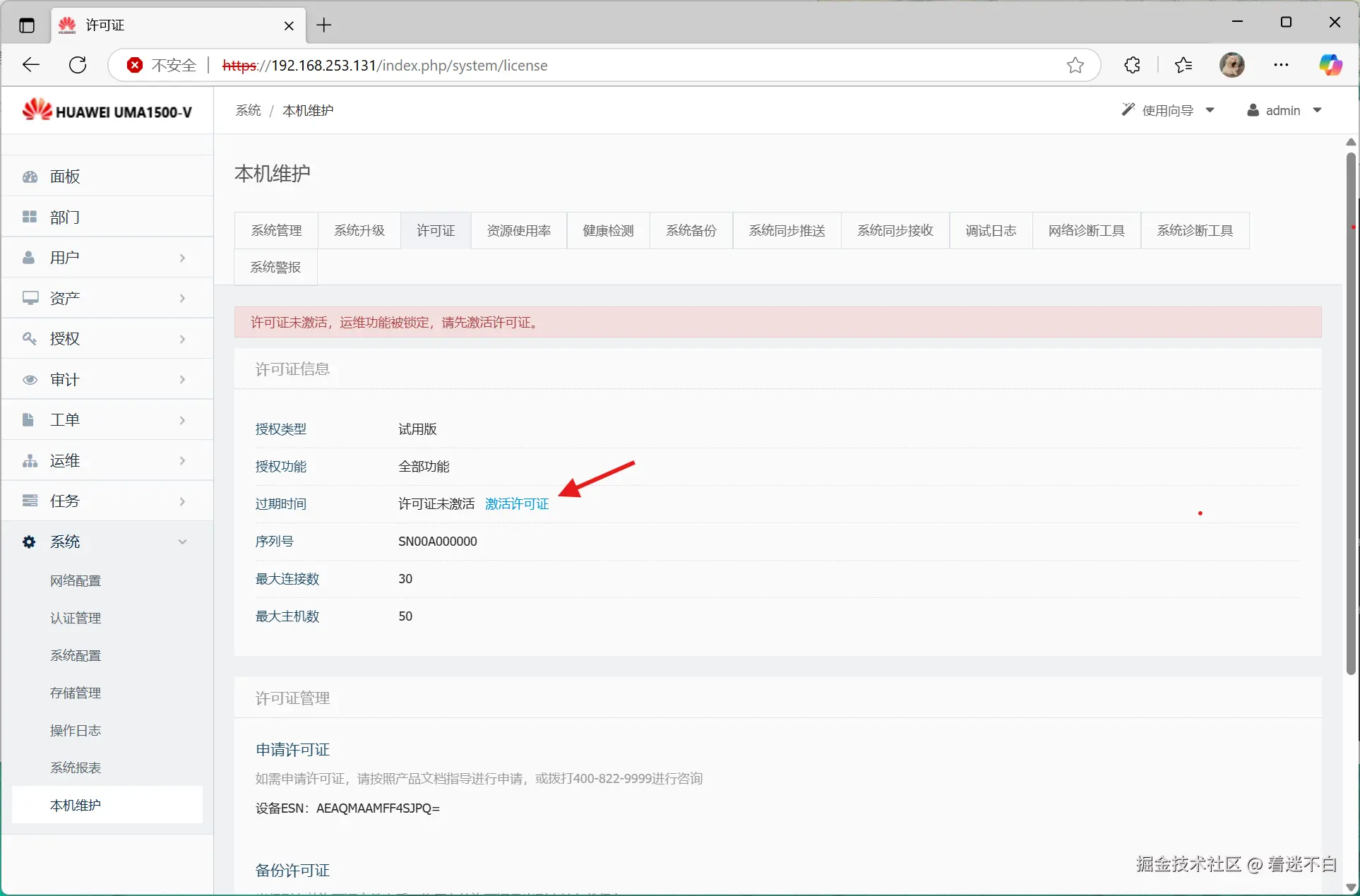
Task: Click browser extensions puzzle icon
Action: point(1132,65)
